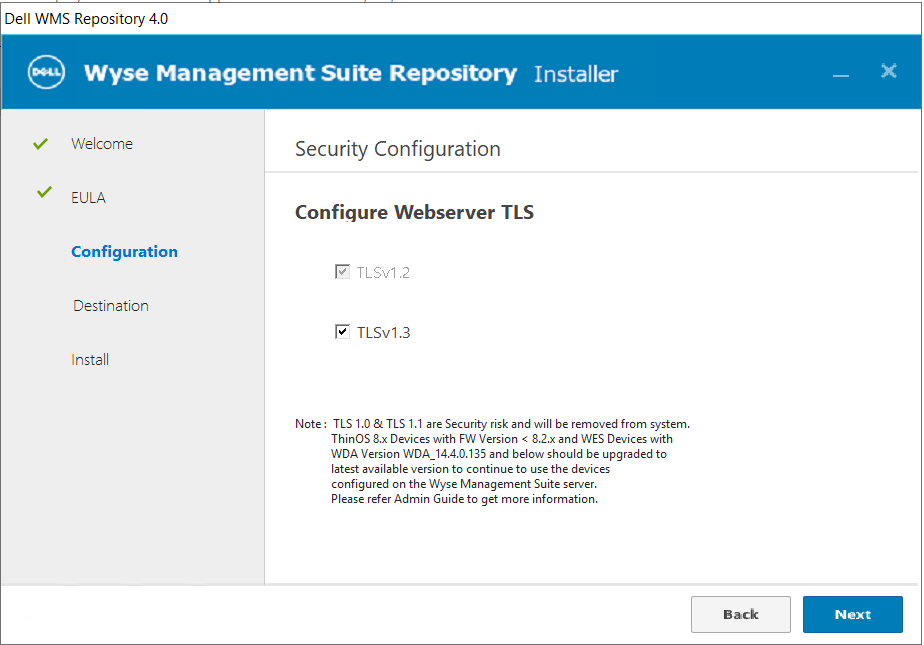
Task: Minimize the installer window
Action: click(841, 74)
